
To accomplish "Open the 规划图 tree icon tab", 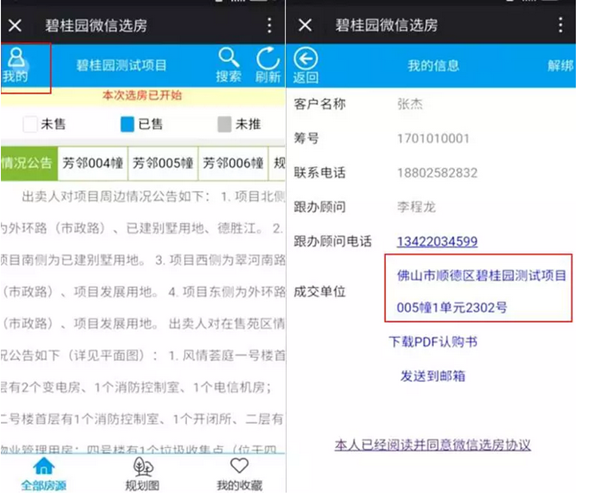I will point(143,474).
